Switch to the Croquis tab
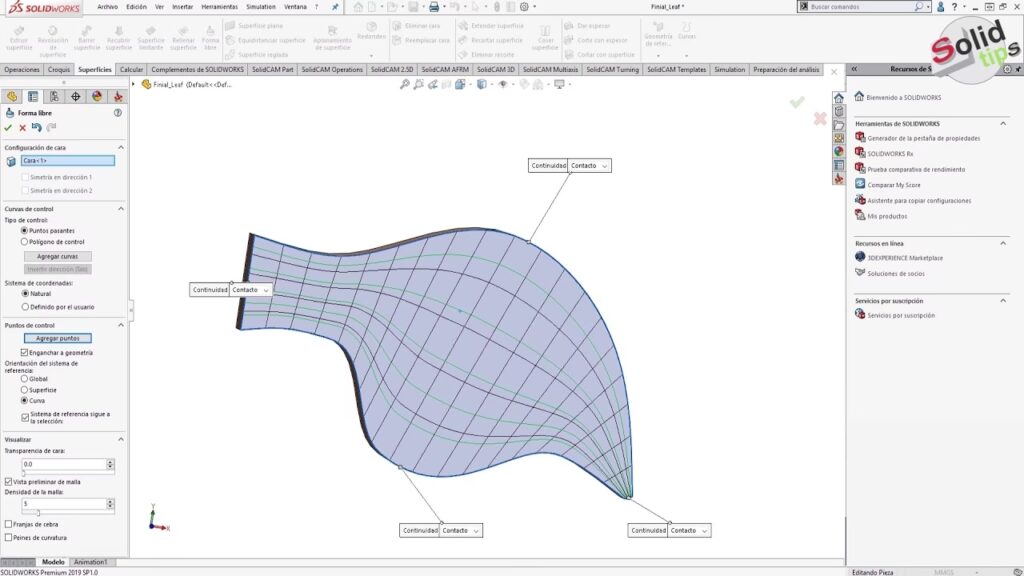 click(x=59, y=70)
